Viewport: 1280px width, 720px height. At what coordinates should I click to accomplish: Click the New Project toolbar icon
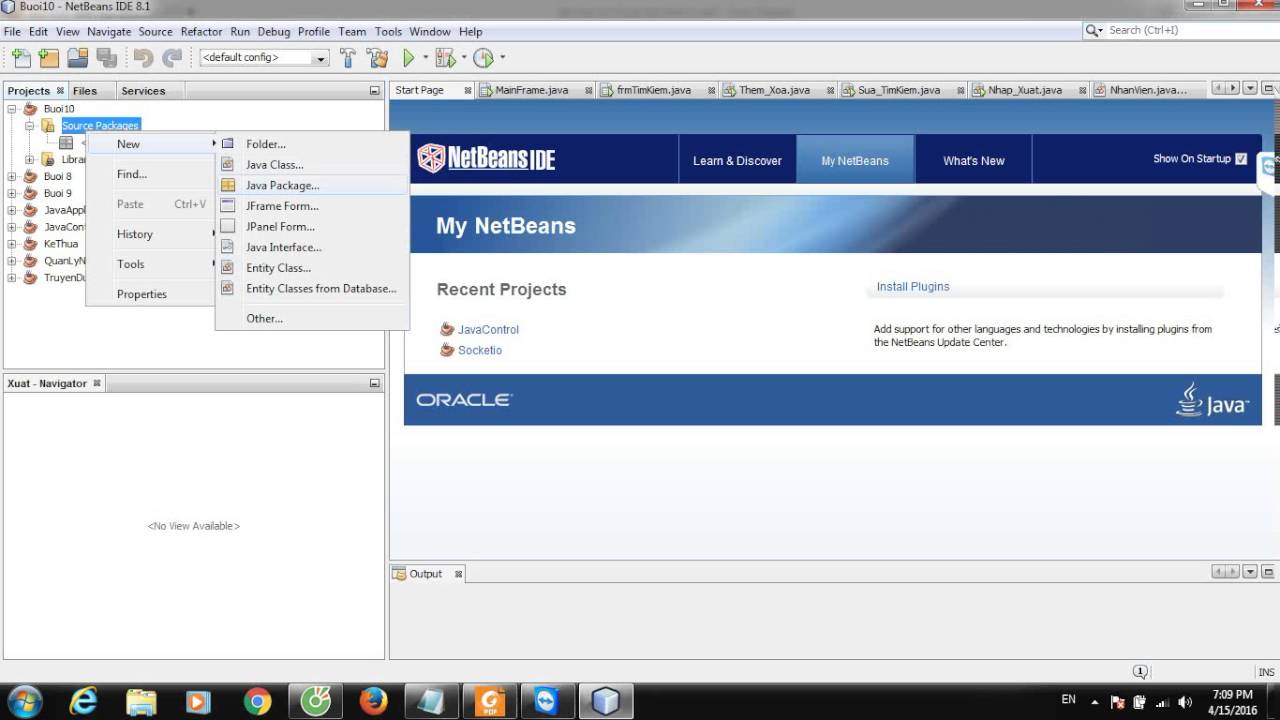(x=49, y=58)
